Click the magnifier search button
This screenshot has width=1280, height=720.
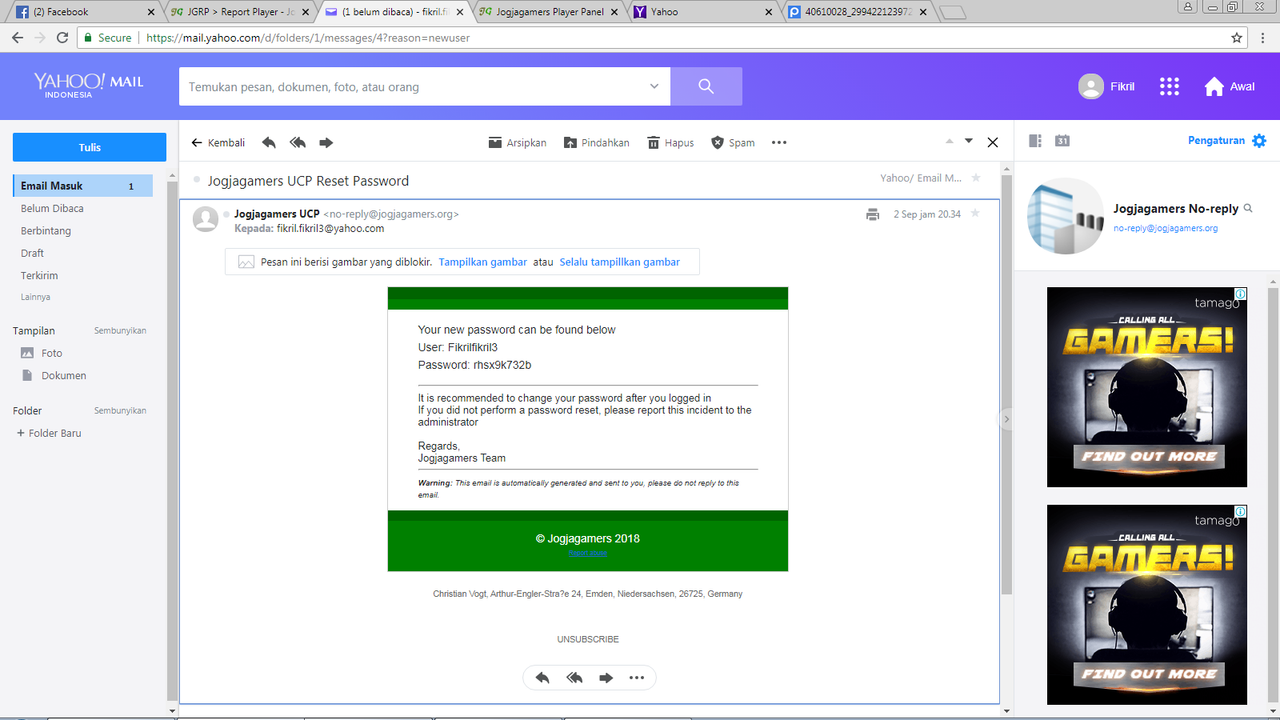tap(706, 86)
